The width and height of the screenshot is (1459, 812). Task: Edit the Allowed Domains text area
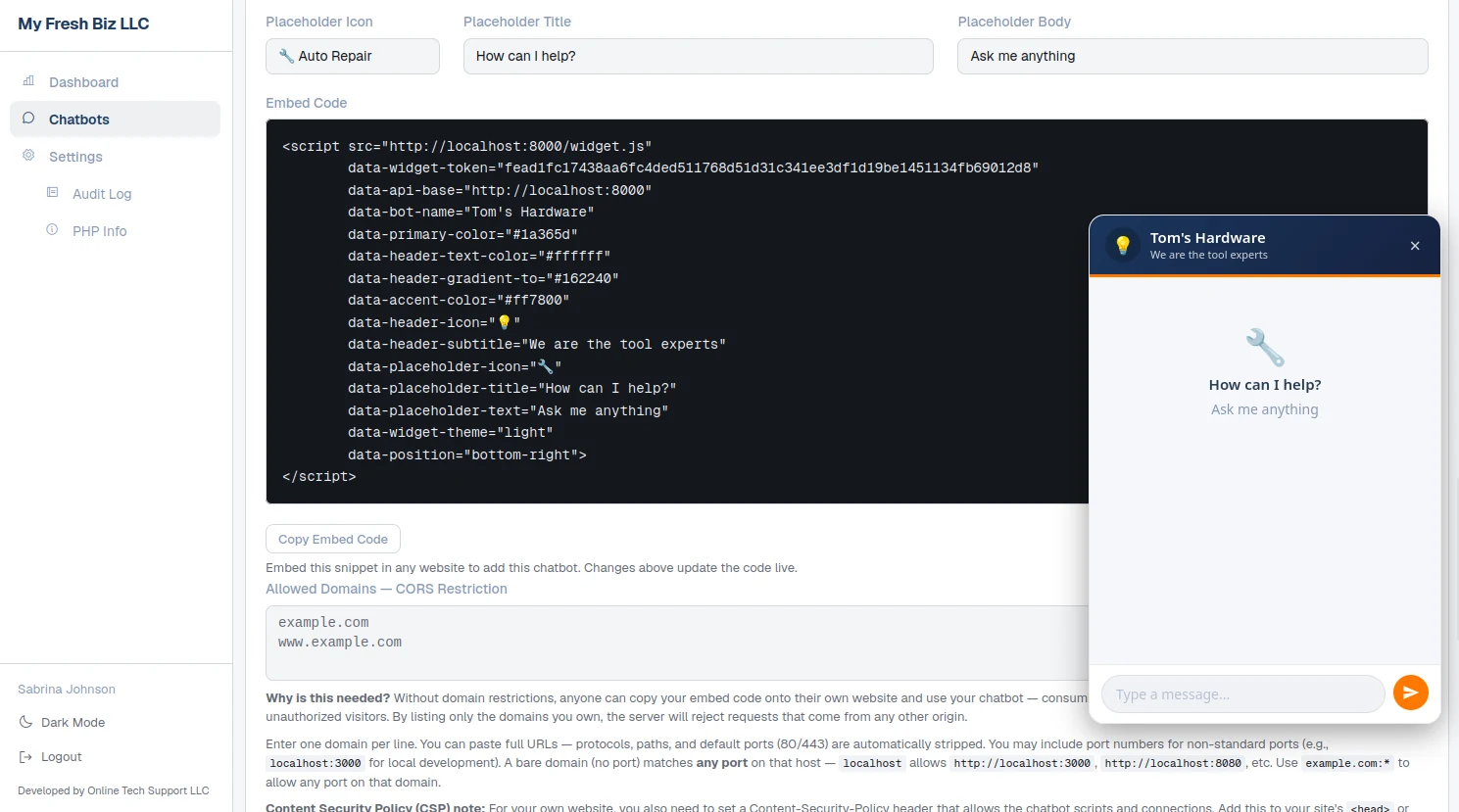tap(676, 643)
